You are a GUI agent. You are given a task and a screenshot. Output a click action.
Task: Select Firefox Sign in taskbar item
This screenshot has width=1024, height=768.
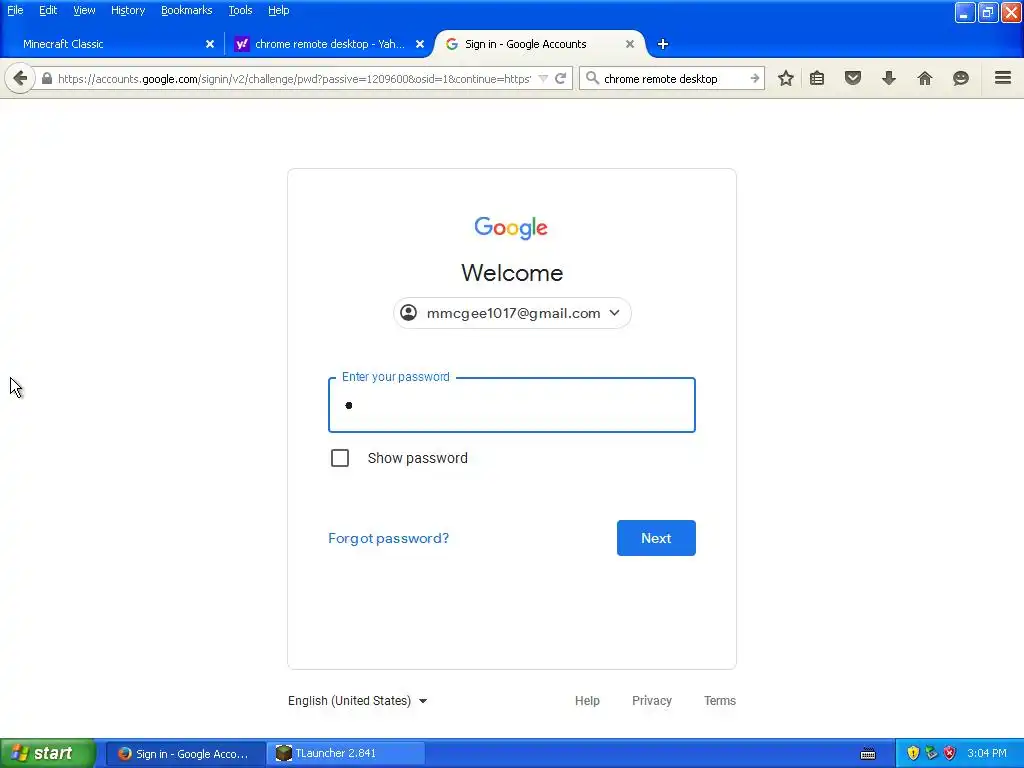coord(185,754)
